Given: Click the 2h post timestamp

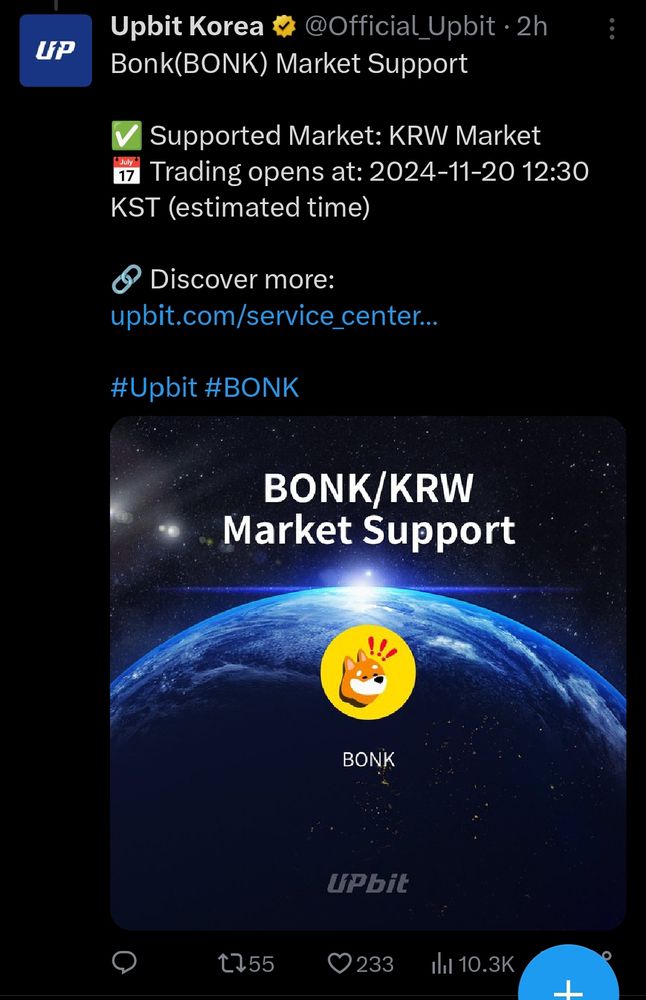Looking at the screenshot, I should pos(532,27).
